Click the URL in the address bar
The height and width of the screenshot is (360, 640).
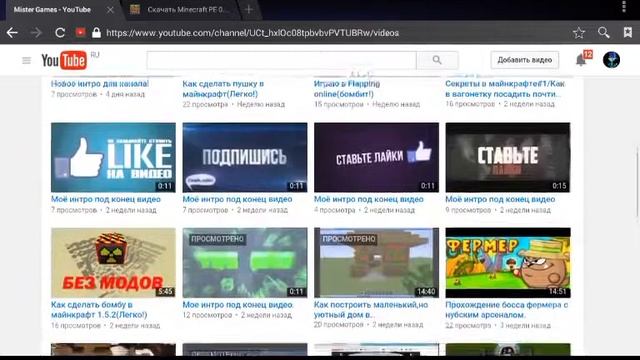(x=252, y=33)
